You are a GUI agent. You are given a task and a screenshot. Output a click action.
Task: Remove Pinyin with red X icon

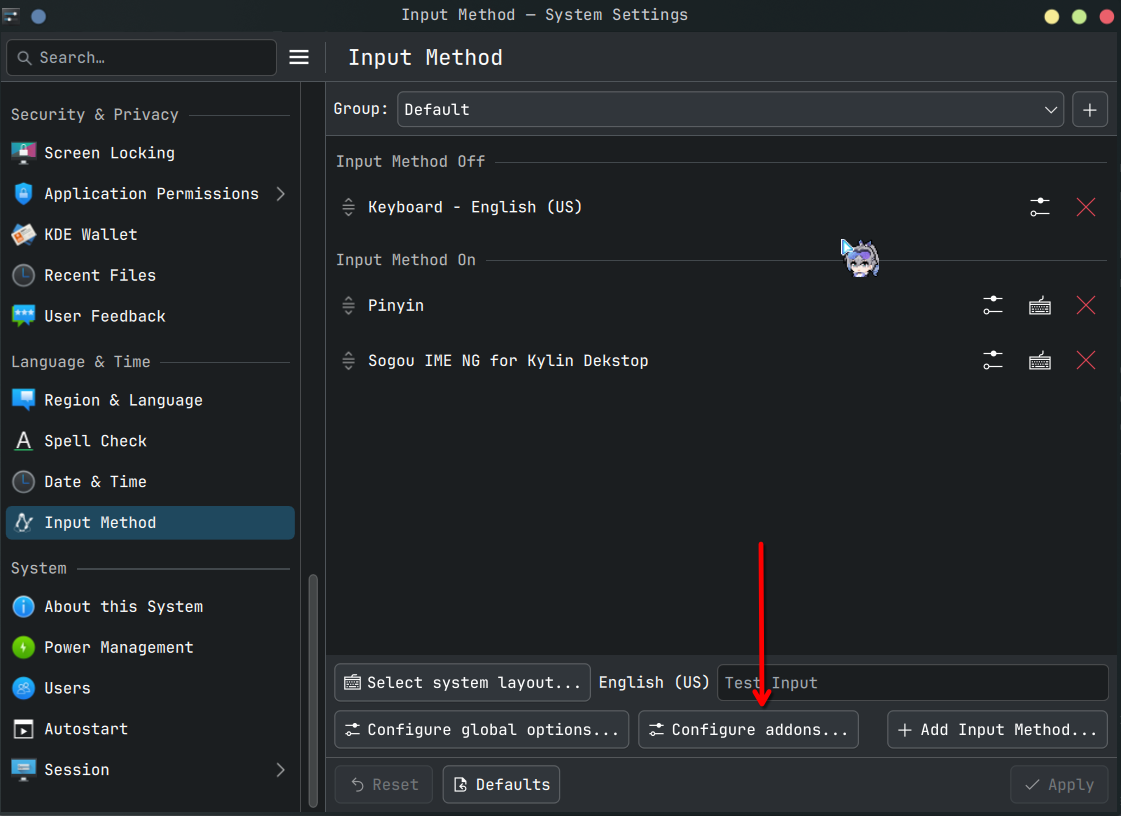[x=1086, y=306]
